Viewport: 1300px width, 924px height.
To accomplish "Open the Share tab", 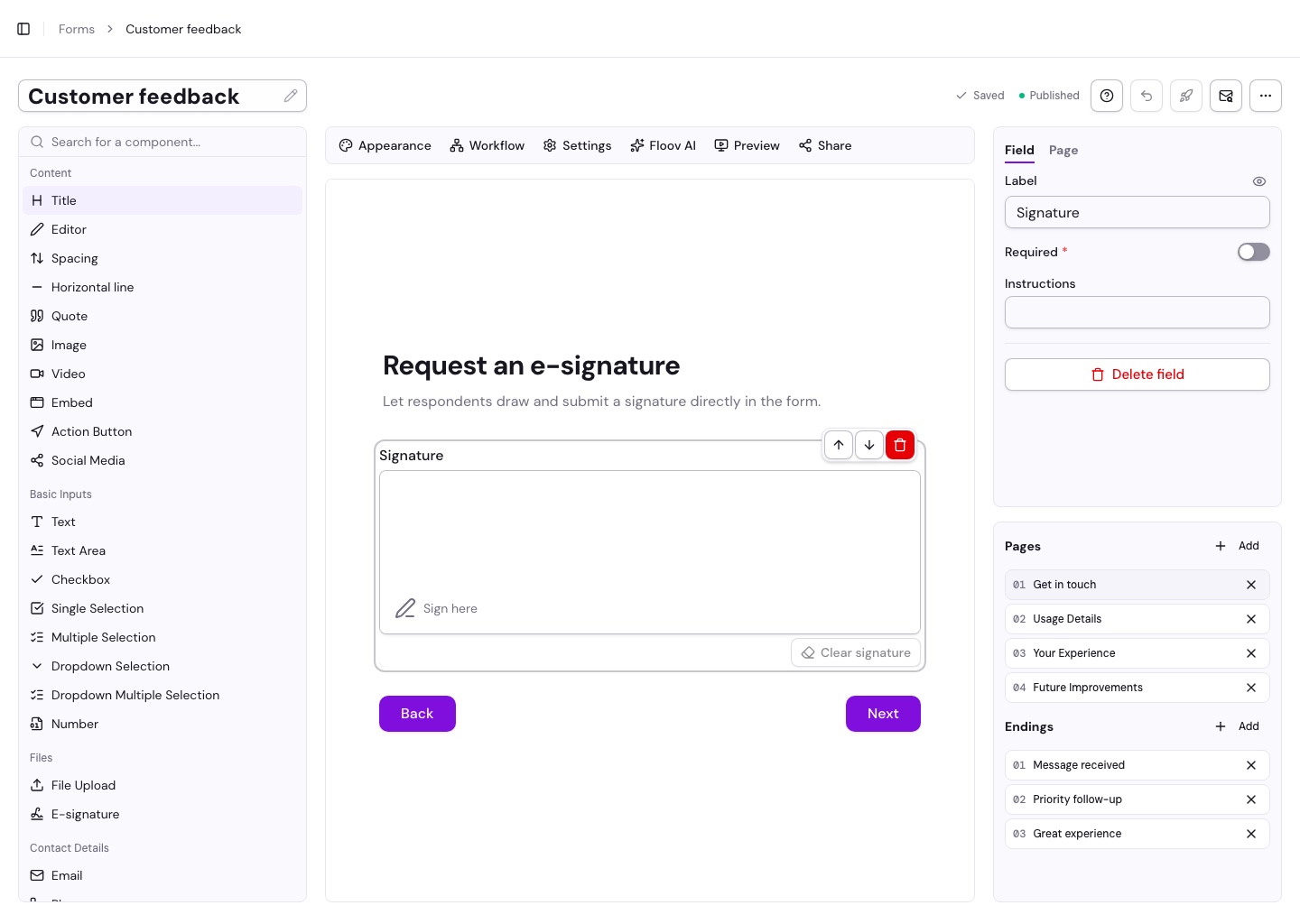I will click(825, 145).
